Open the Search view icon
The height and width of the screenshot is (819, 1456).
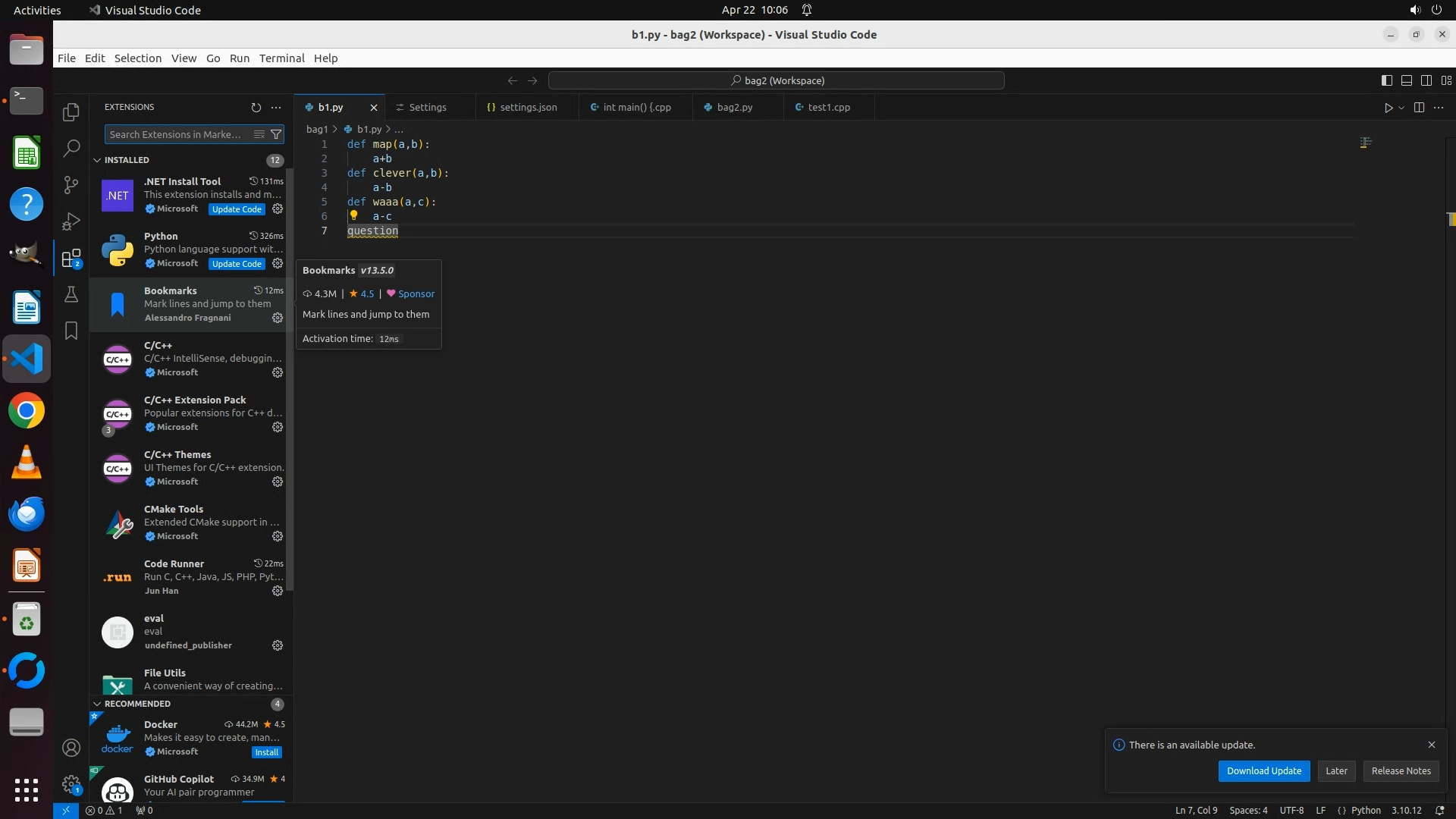(71, 149)
